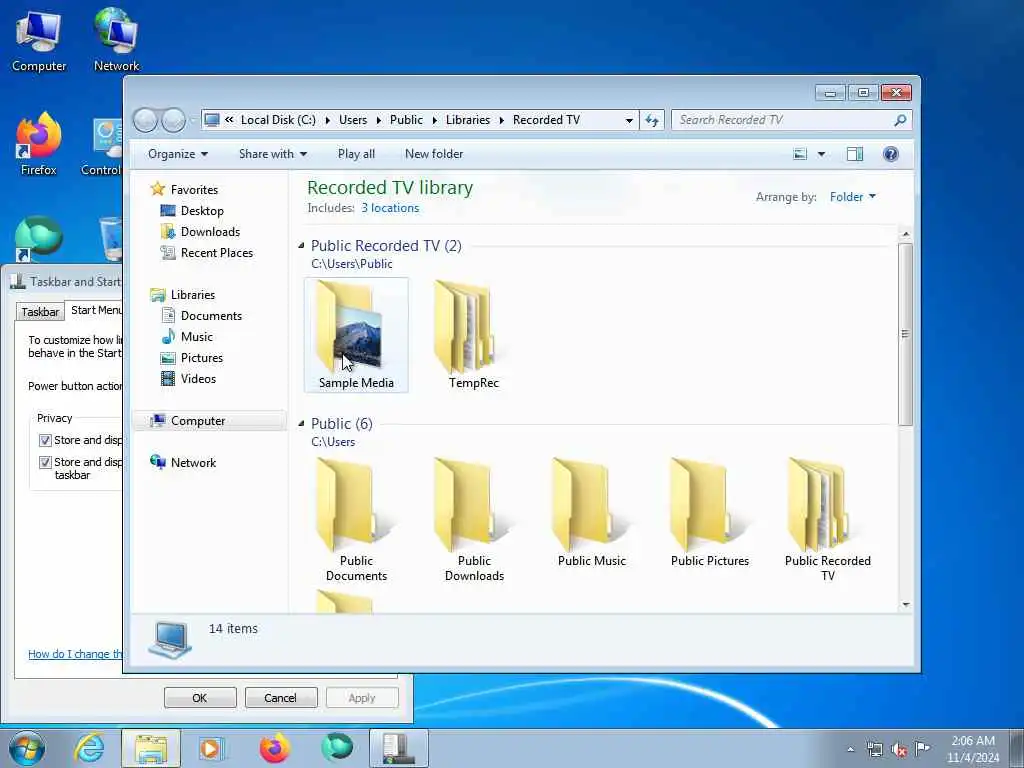The height and width of the screenshot is (768, 1024).
Task: Switch to the Start Menu tab
Action: [x=96, y=310]
